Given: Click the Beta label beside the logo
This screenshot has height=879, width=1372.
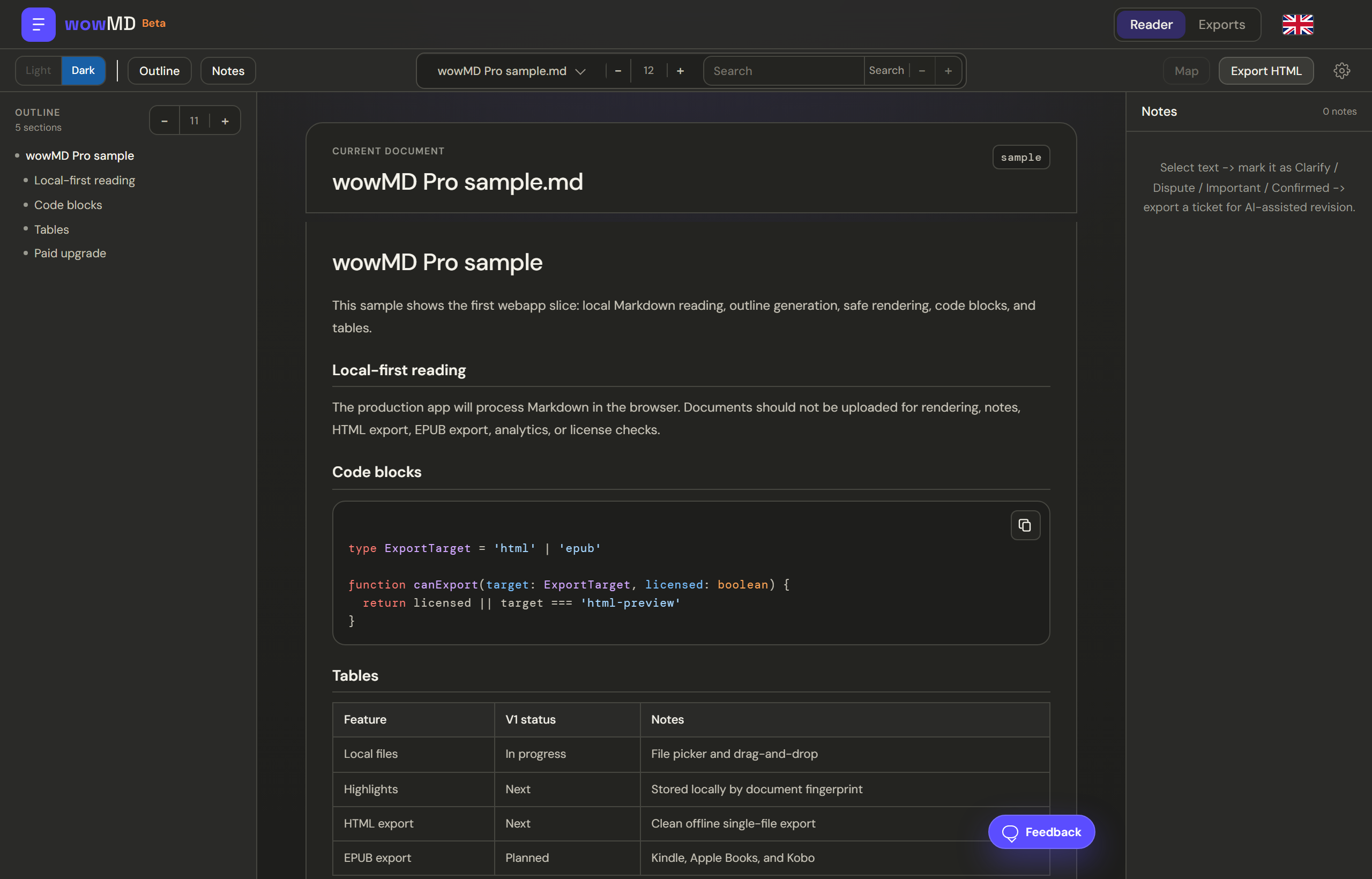Looking at the screenshot, I should [x=153, y=24].
